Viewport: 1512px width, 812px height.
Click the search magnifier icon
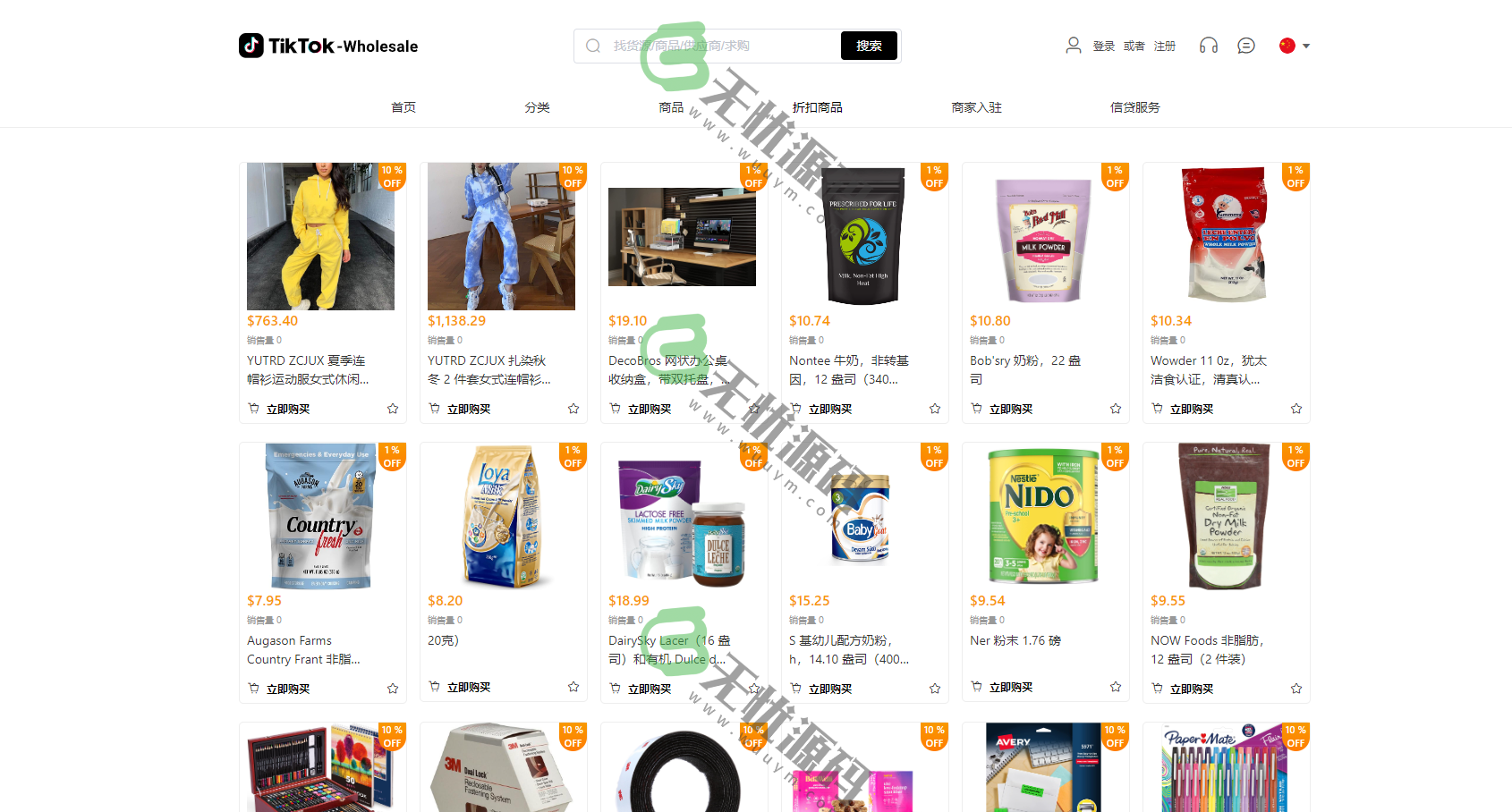593,46
